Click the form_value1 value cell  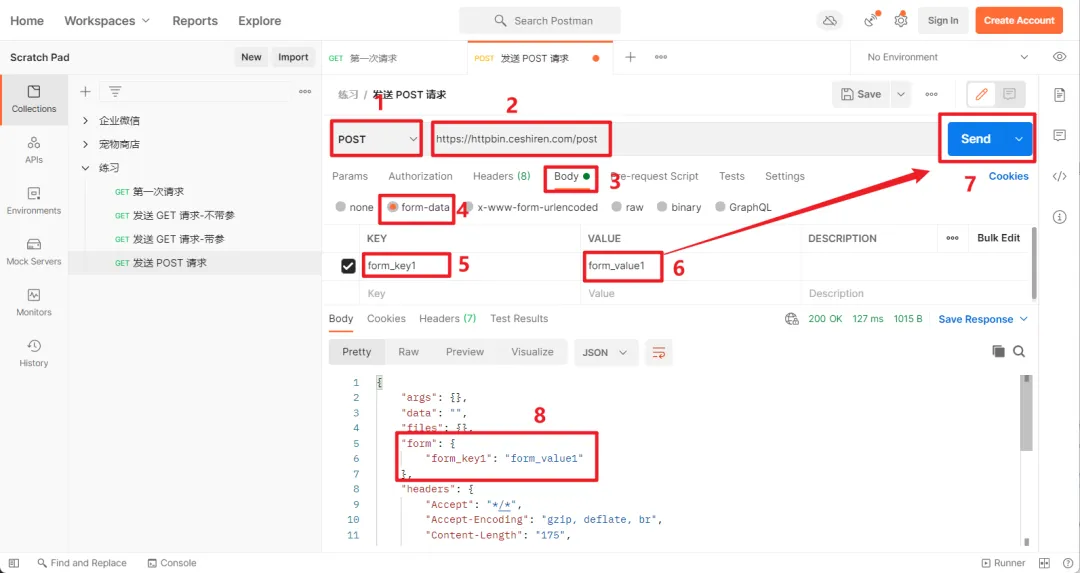click(691, 266)
